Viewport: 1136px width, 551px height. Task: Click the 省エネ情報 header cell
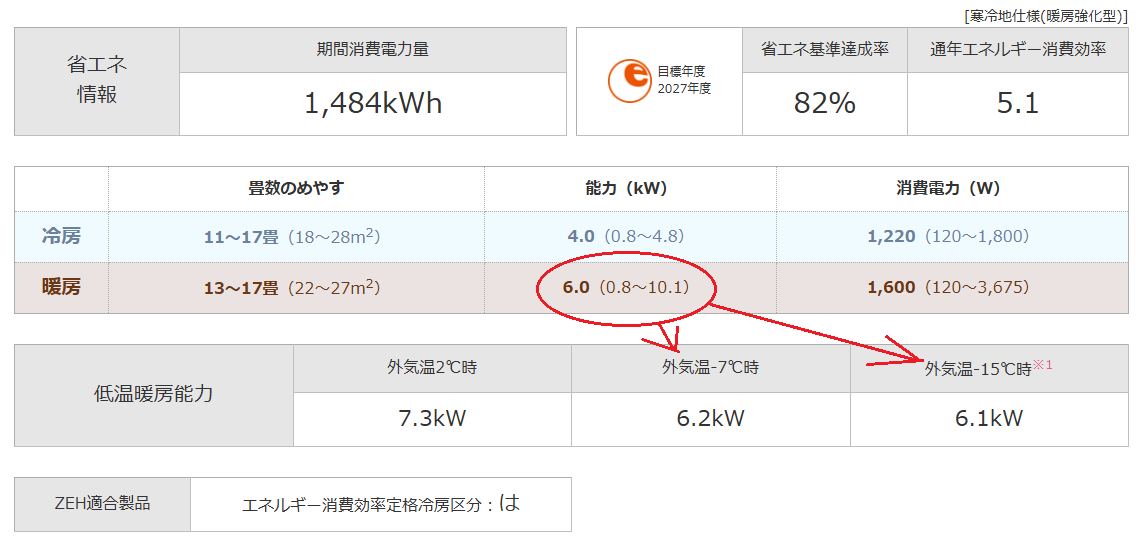tap(97, 81)
